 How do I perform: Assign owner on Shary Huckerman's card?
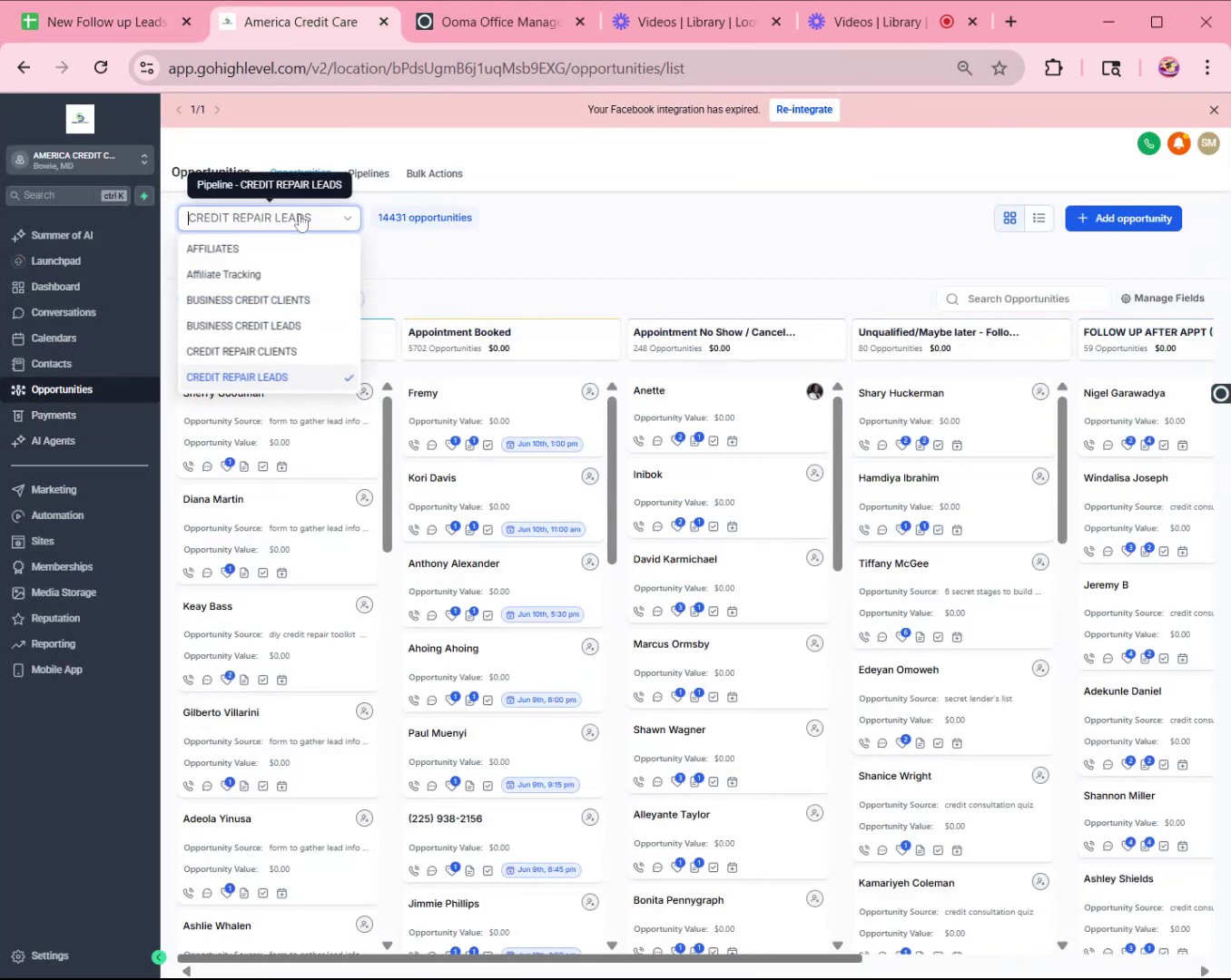click(1040, 392)
